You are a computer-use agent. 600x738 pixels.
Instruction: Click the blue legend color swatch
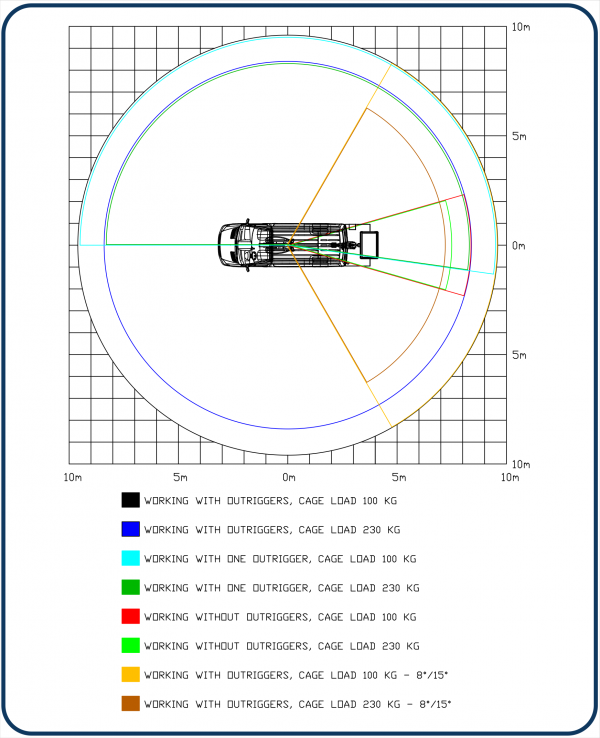click(130, 529)
